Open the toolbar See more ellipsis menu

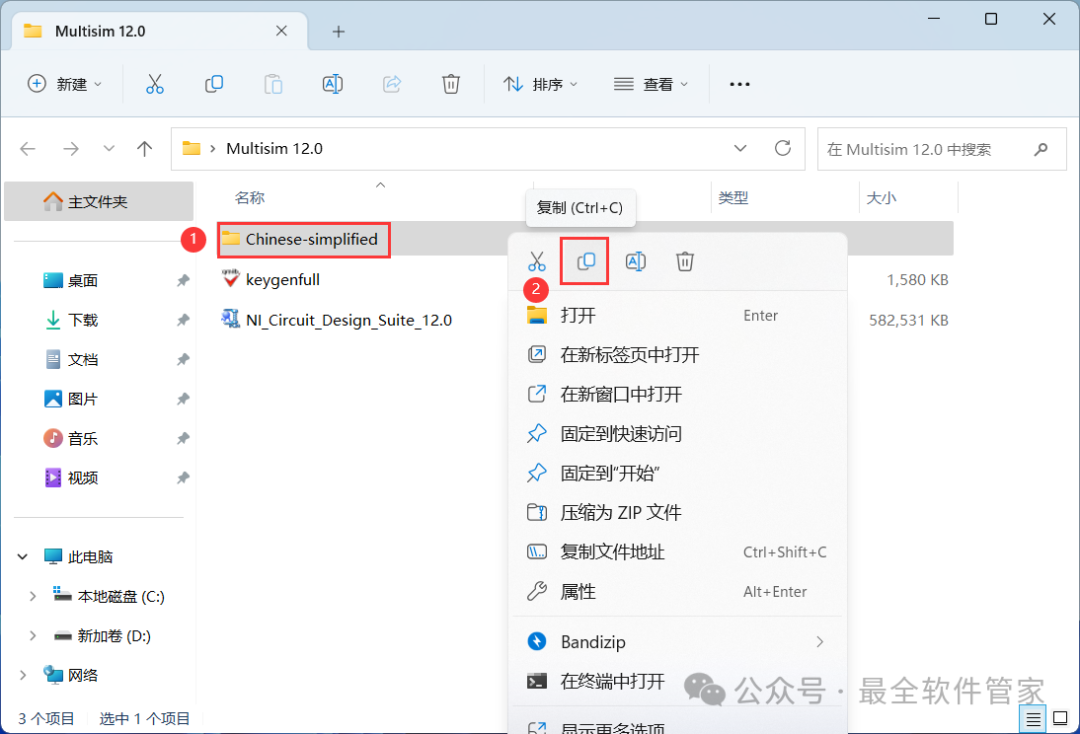(x=739, y=84)
